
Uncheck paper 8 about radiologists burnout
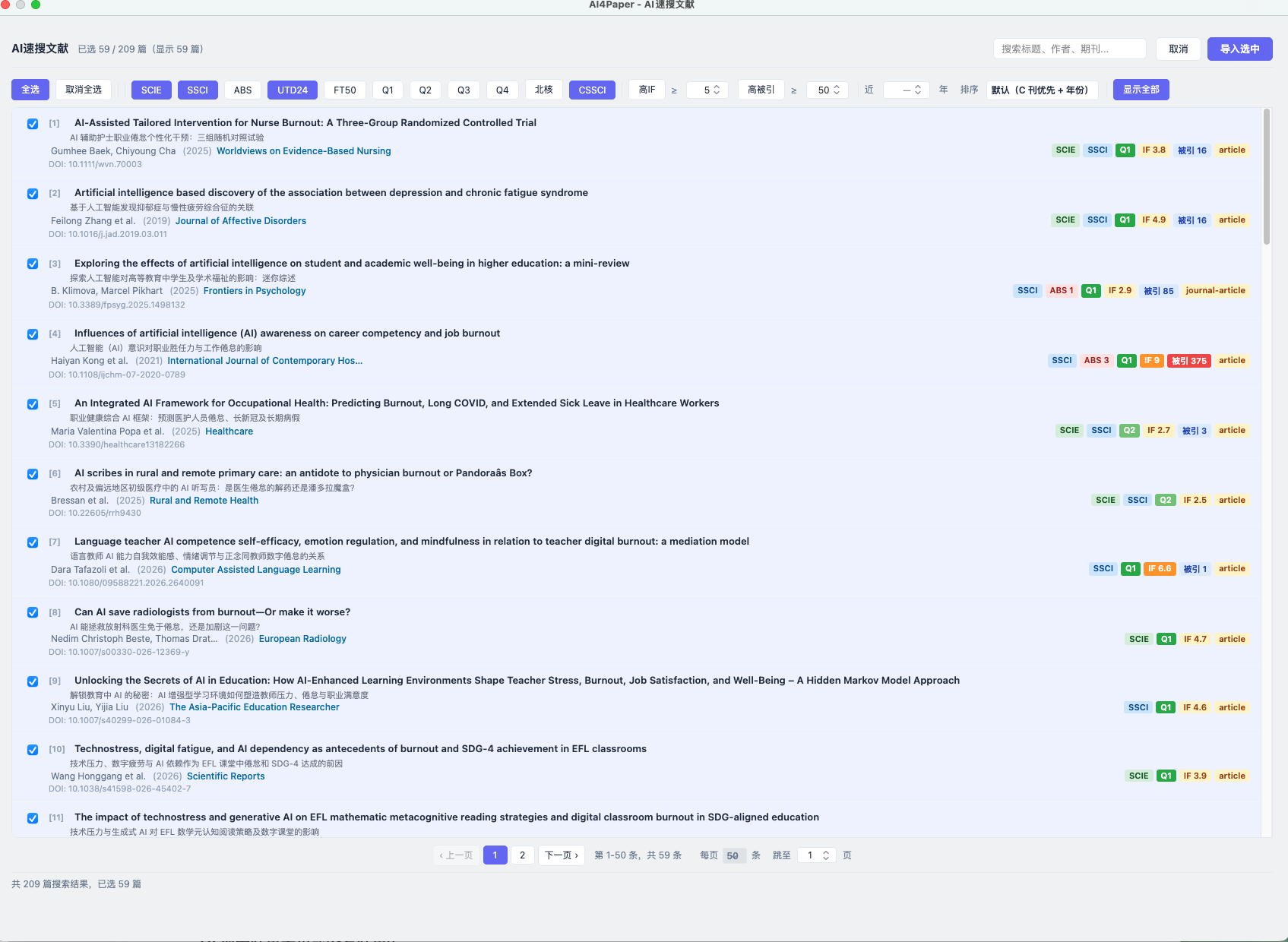33,612
